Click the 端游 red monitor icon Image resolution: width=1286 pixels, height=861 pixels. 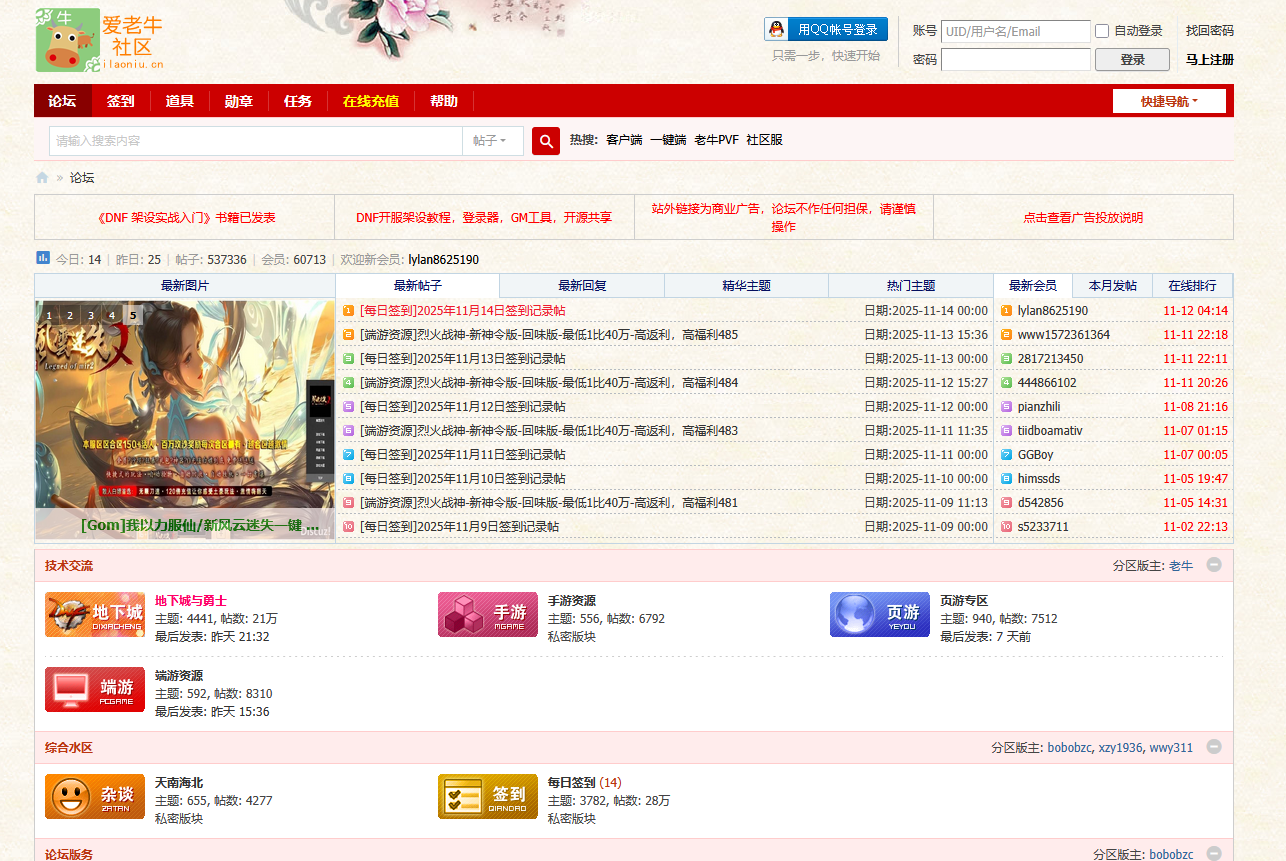coord(95,689)
